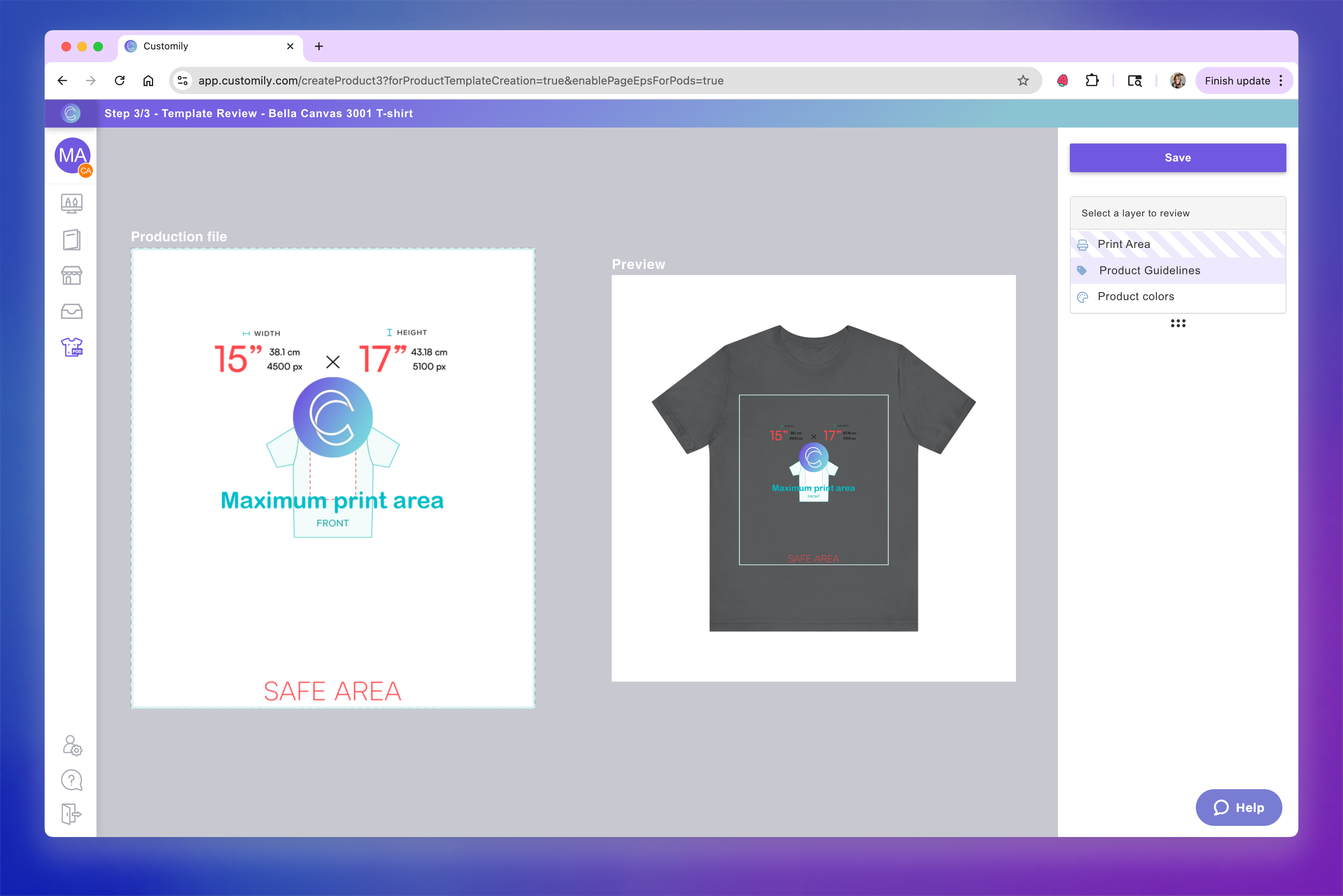Open the Help chat bubble
This screenshot has height=896, width=1343.
click(x=1239, y=808)
